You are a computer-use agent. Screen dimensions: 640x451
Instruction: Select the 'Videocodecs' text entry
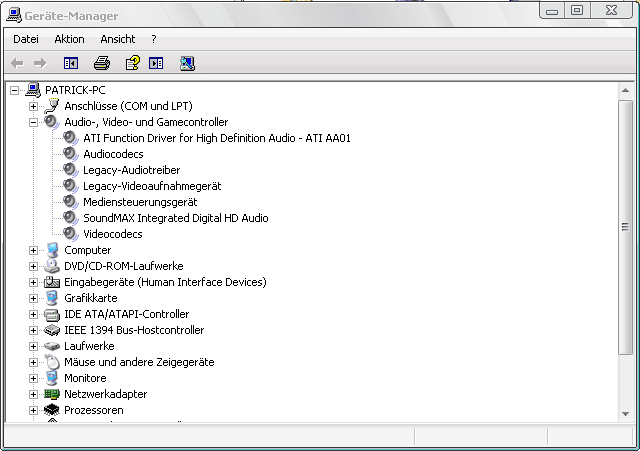[113, 234]
